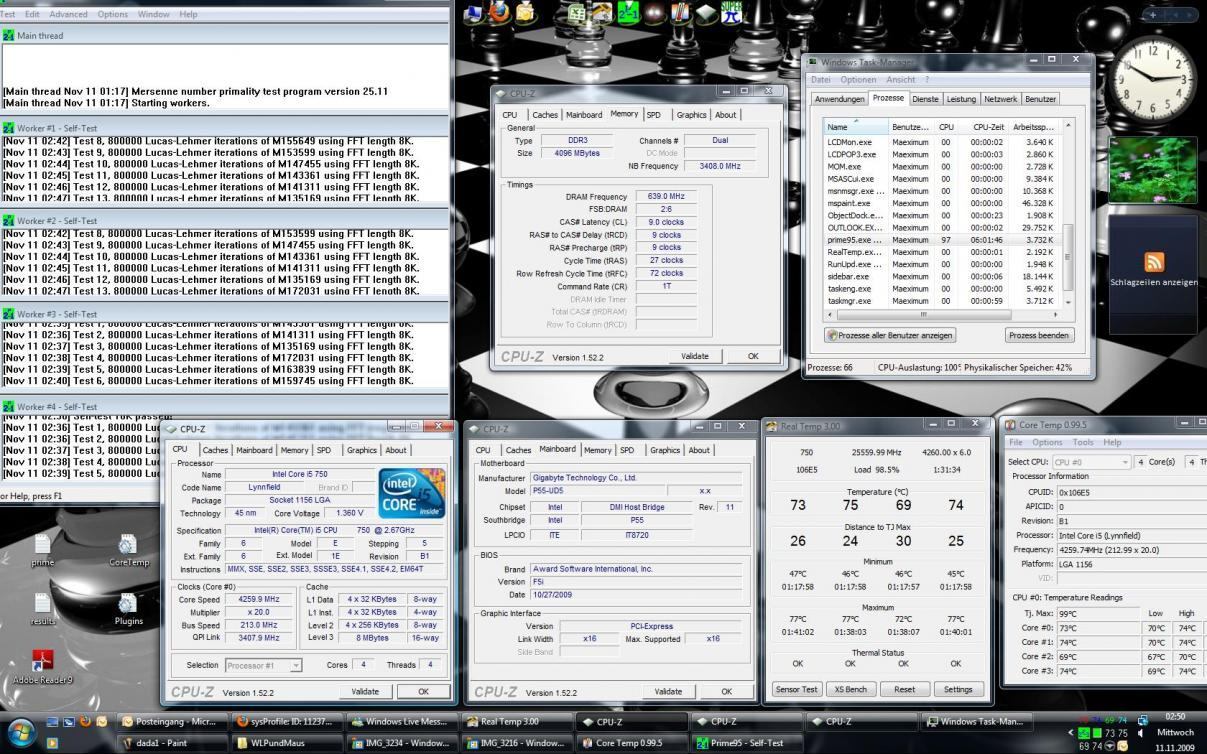
Task: Select the OUTLOOK.EX... process row
Action: tap(943, 228)
